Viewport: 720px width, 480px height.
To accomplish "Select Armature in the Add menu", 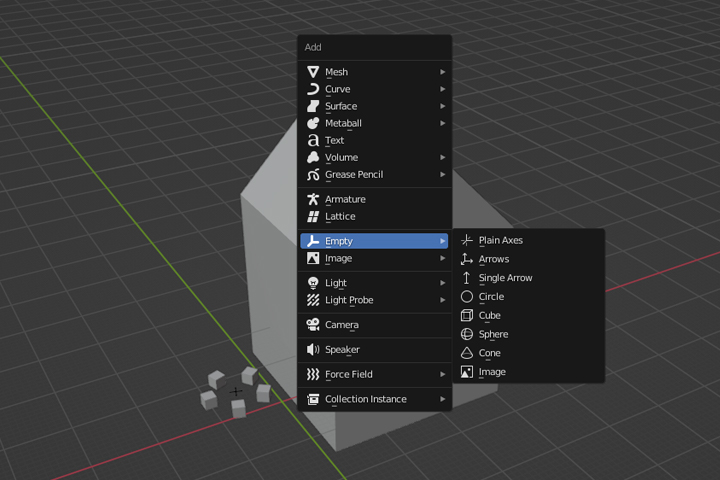I will pyautogui.click(x=374, y=199).
